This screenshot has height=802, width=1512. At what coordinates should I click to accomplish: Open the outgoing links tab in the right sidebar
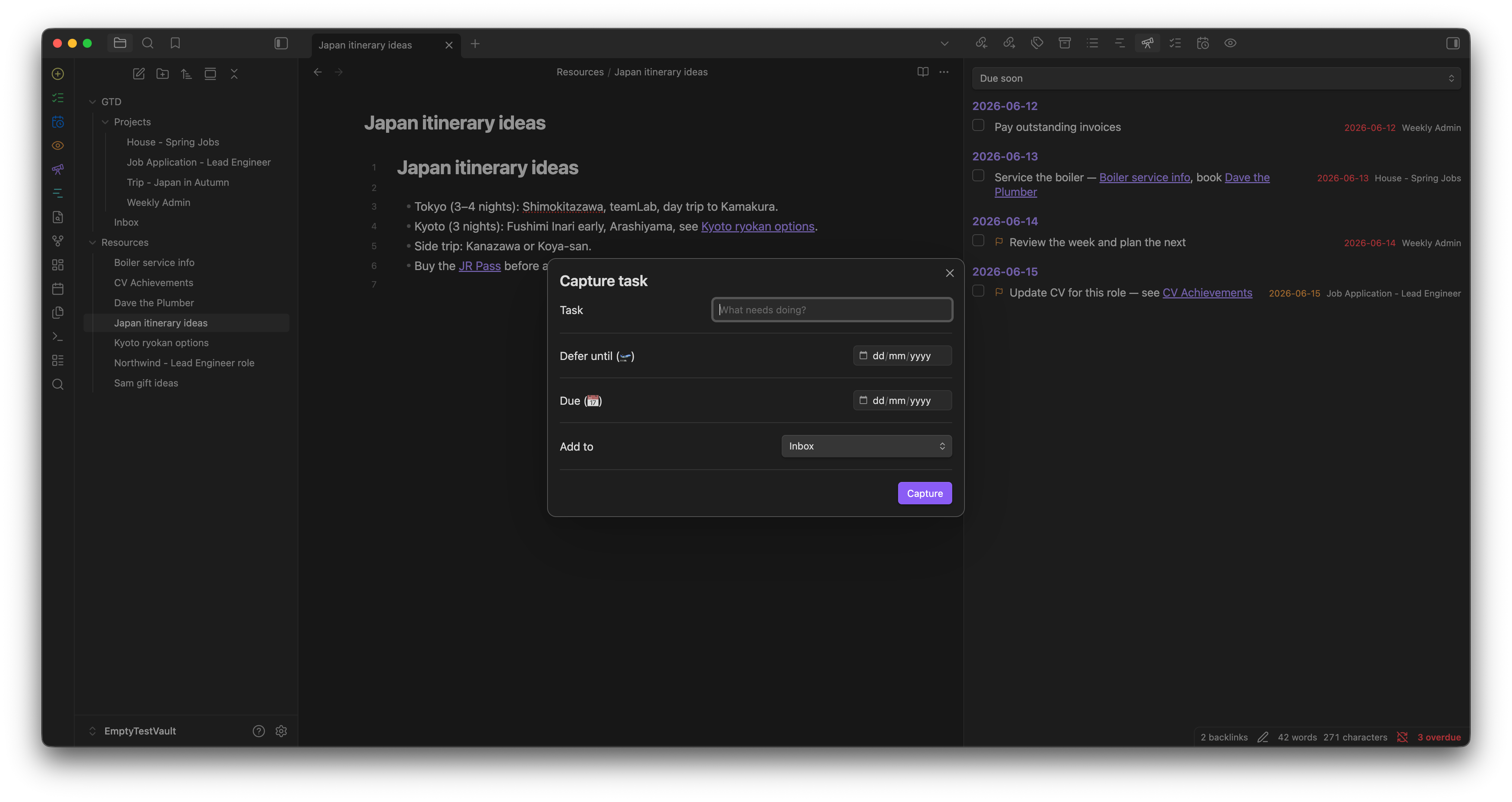pos(1009,43)
